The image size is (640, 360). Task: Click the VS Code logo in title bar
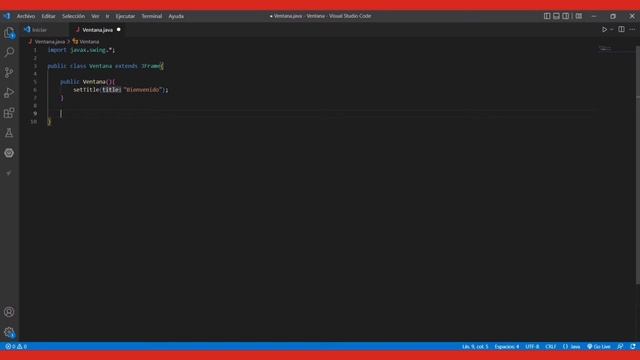(7, 16)
